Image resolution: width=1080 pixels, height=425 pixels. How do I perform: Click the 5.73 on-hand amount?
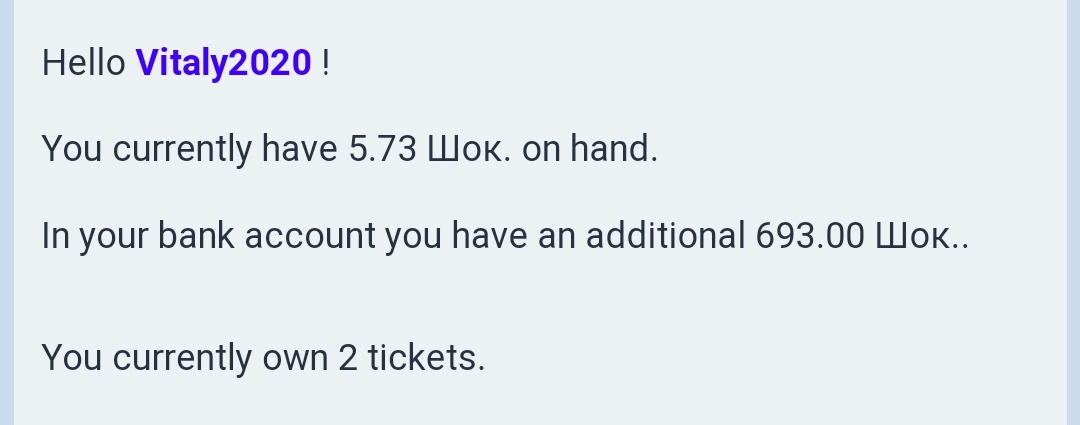click(x=382, y=149)
